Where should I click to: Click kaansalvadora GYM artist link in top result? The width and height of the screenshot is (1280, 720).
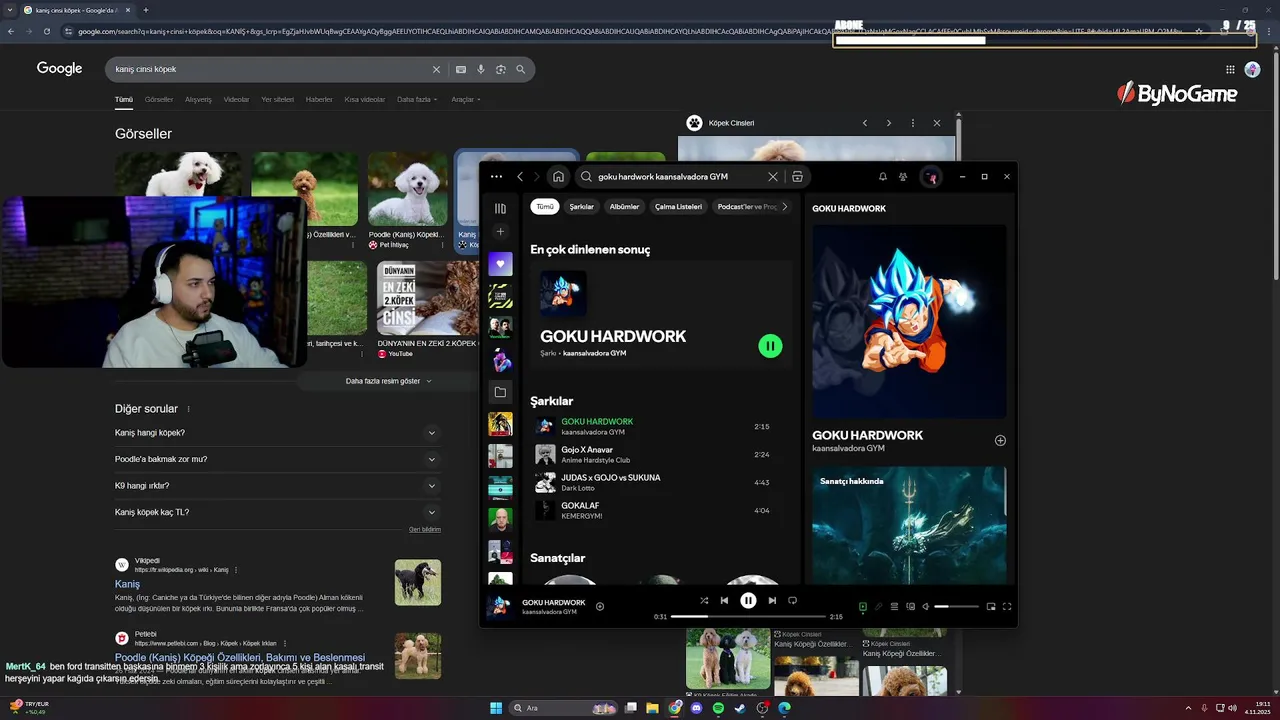pos(594,353)
